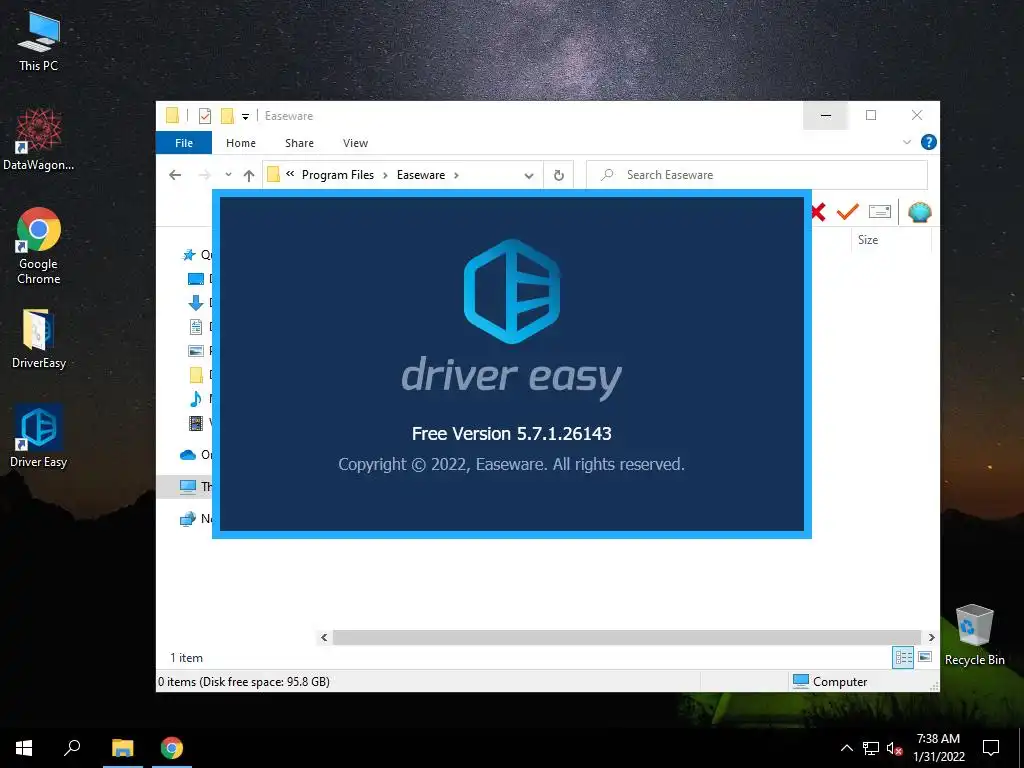The width and height of the screenshot is (1024, 768).
Task: Select OneDrive cloud icon in navigation pane
Action: coord(188,455)
